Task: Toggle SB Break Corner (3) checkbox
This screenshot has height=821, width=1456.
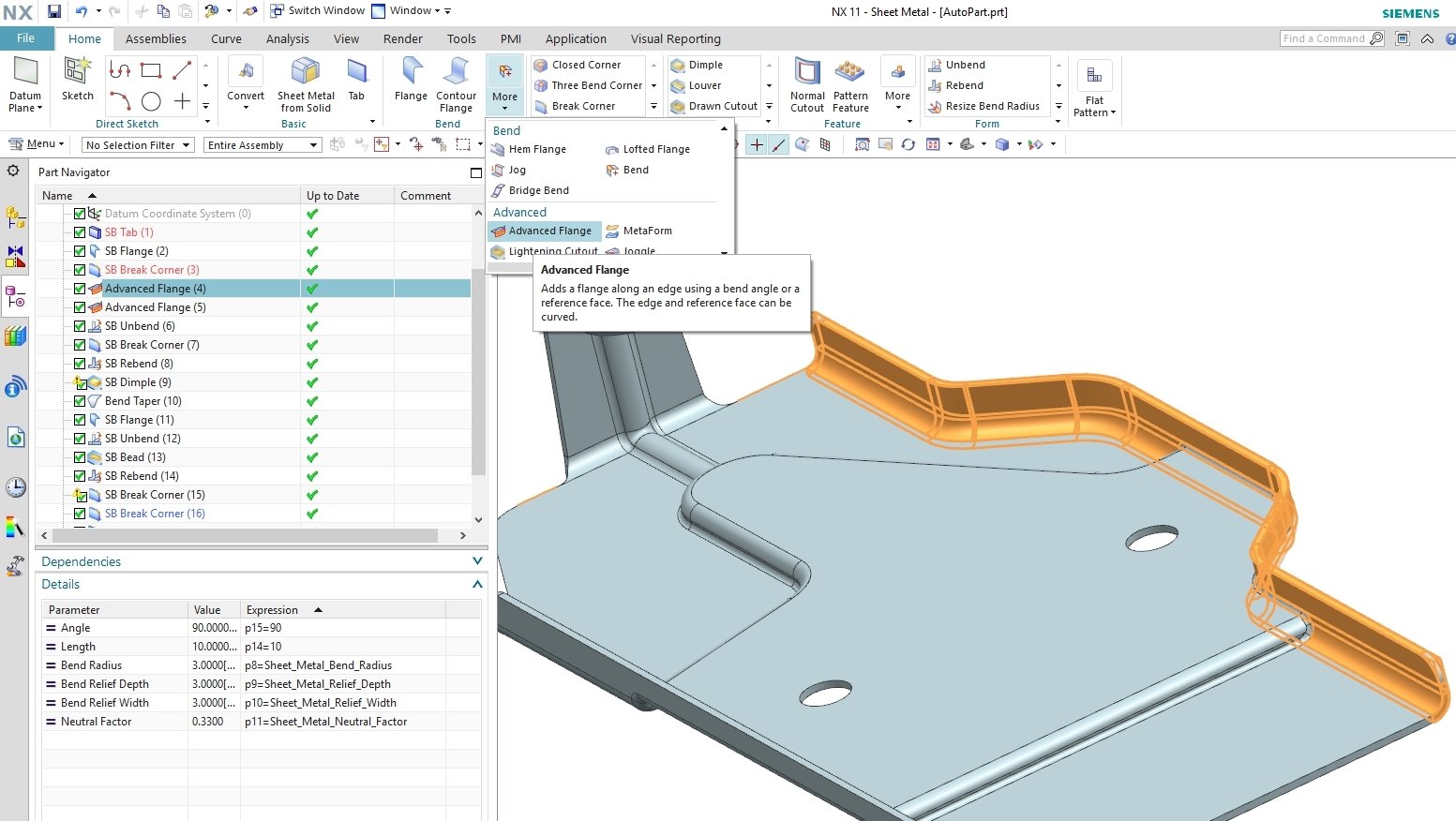Action: (x=80, y=270)
